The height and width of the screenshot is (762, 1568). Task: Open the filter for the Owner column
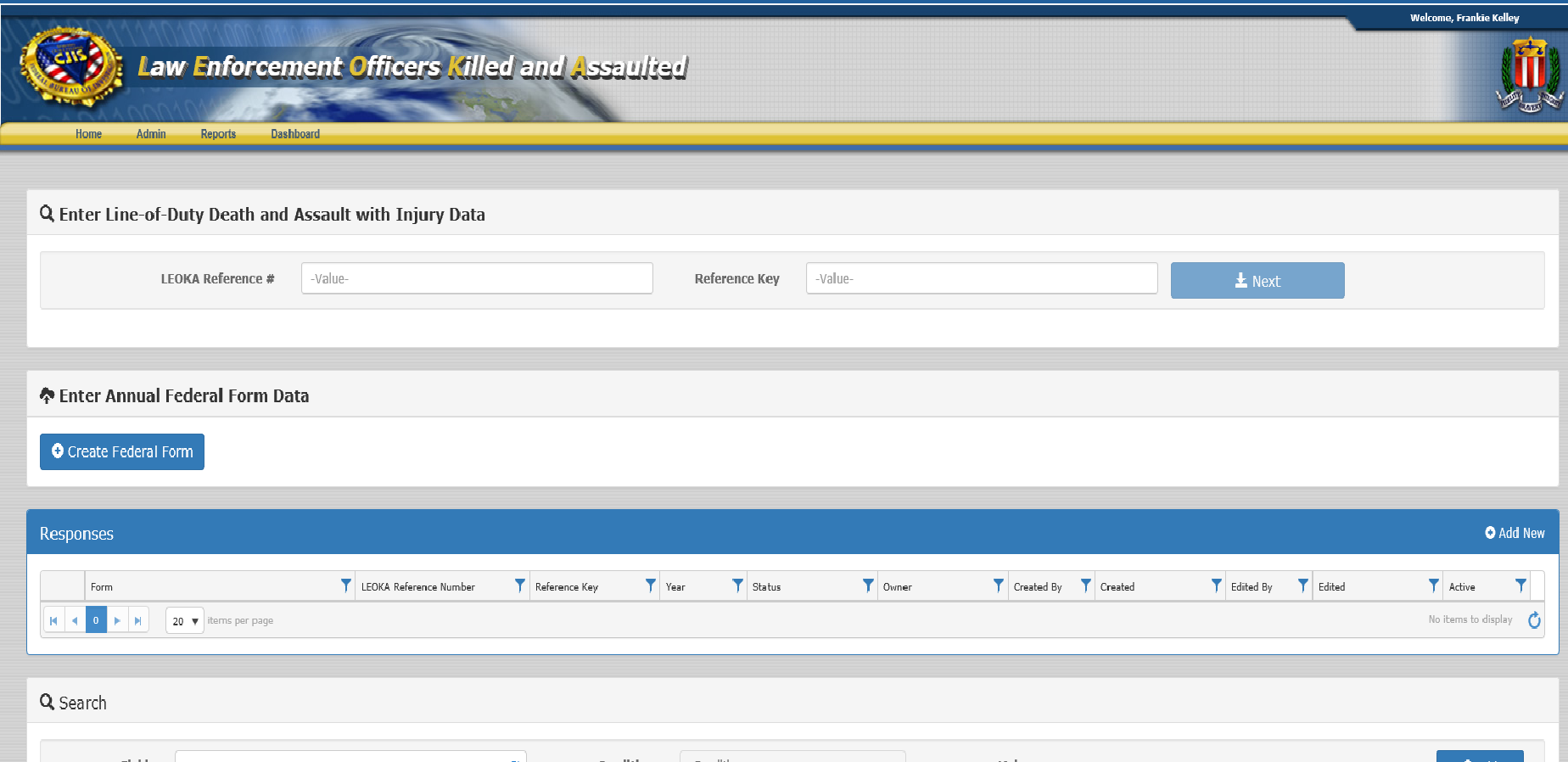[999, 586]
